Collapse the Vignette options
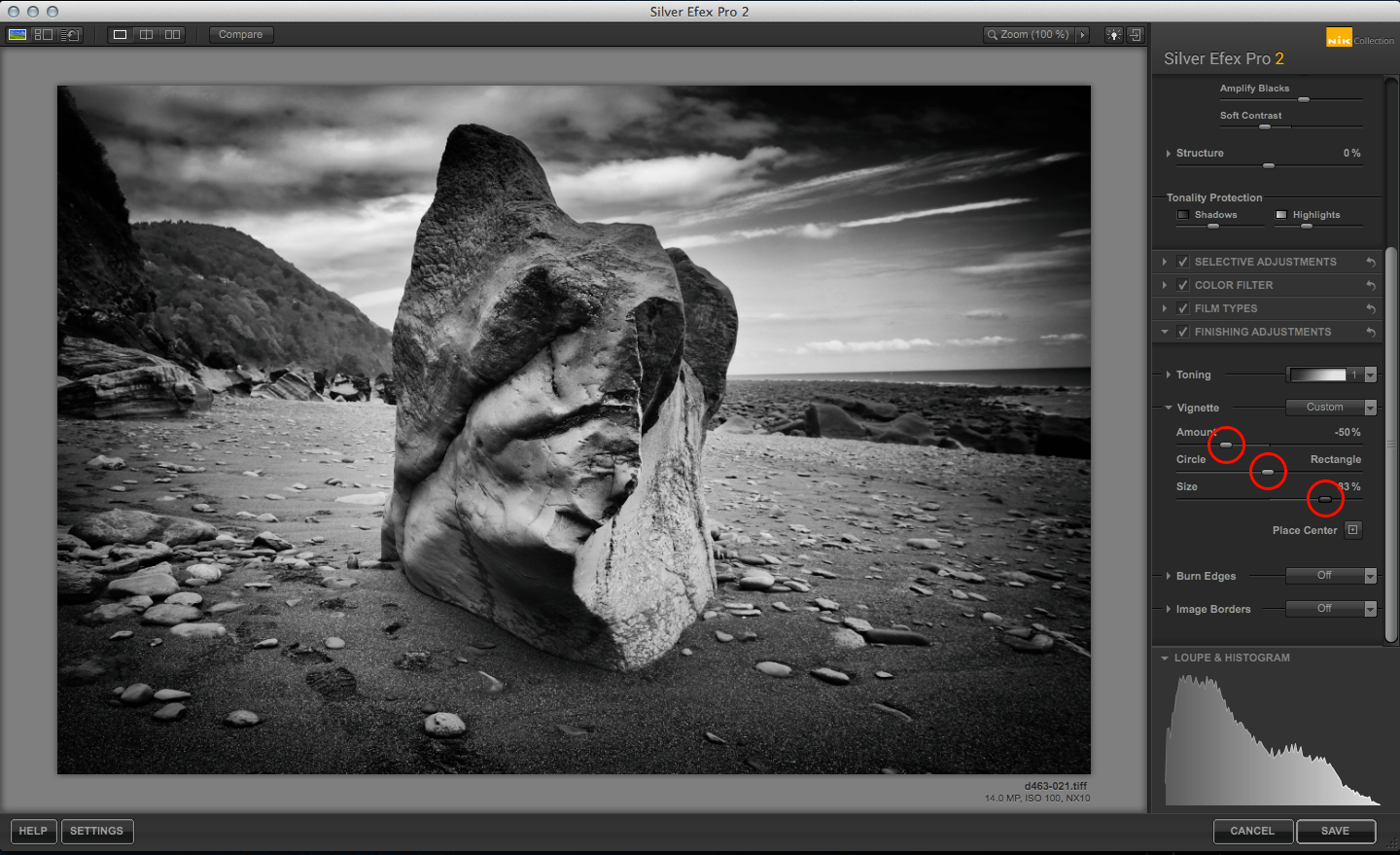The height and width of the screenshot is (855, 1400). click(1168, 408)
